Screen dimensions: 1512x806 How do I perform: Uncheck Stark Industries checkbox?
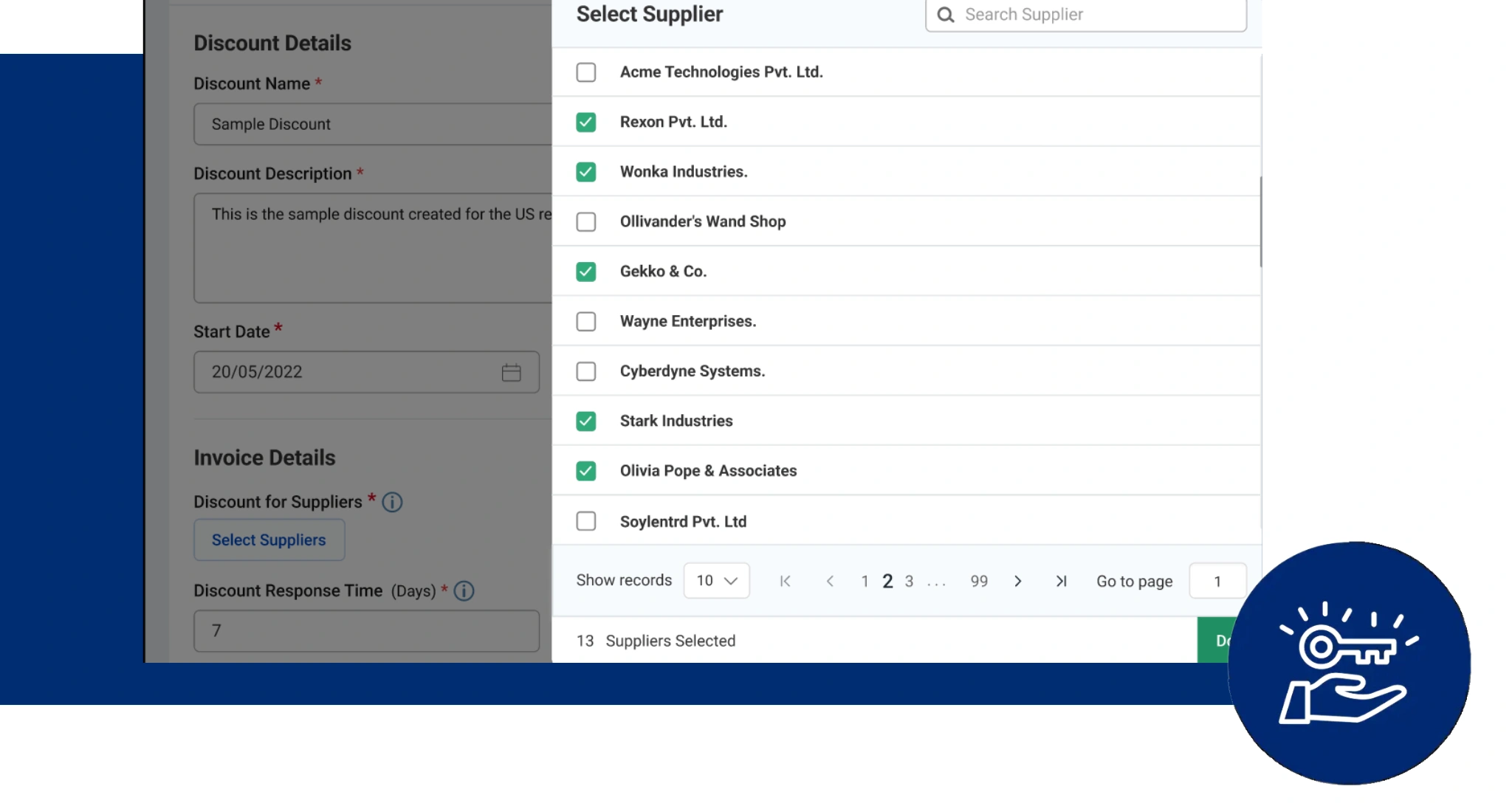pyautogui.click(x=586, y=421)
